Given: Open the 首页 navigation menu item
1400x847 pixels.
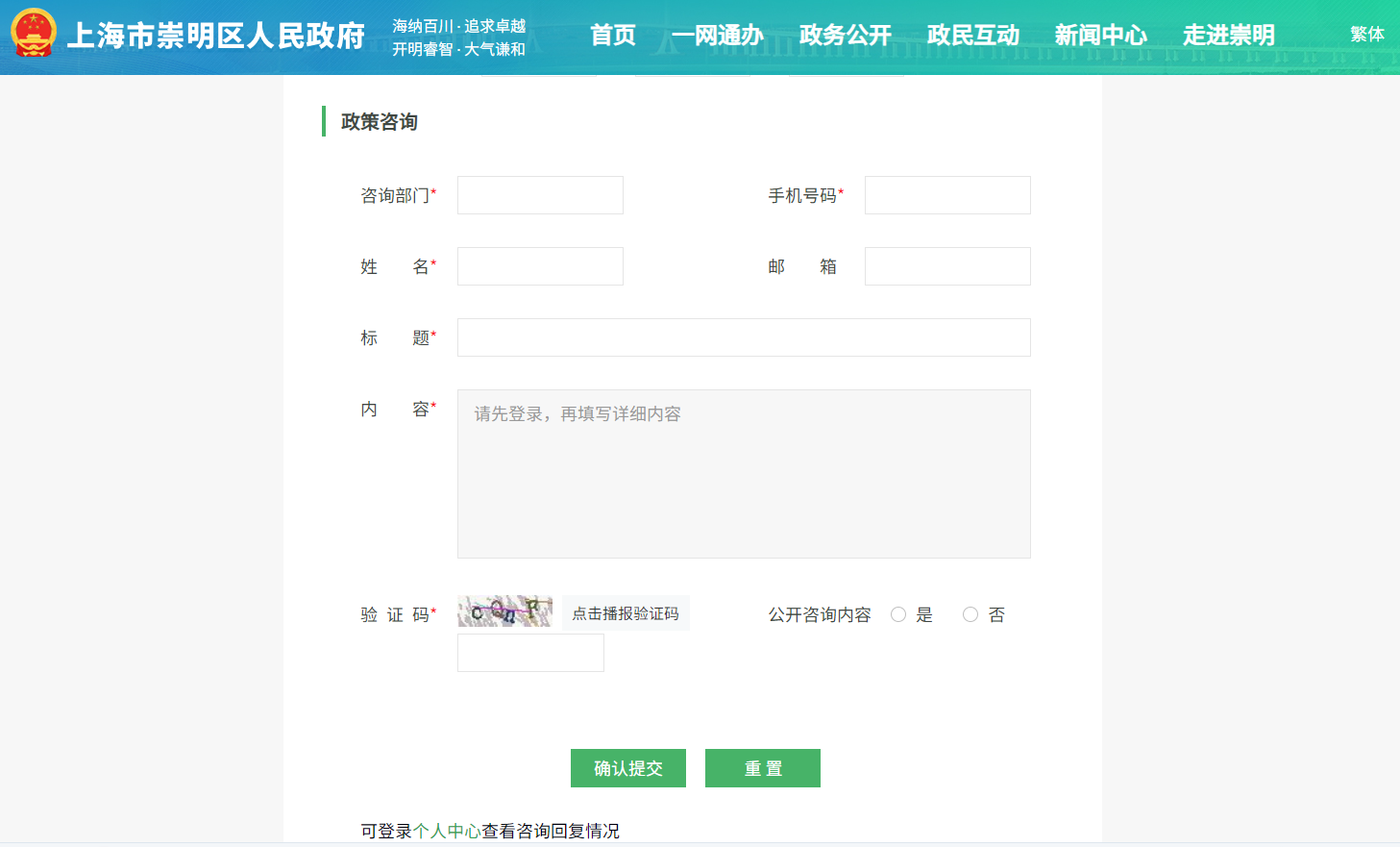Looking at the screenshot, I should click(x=612, y=36).
